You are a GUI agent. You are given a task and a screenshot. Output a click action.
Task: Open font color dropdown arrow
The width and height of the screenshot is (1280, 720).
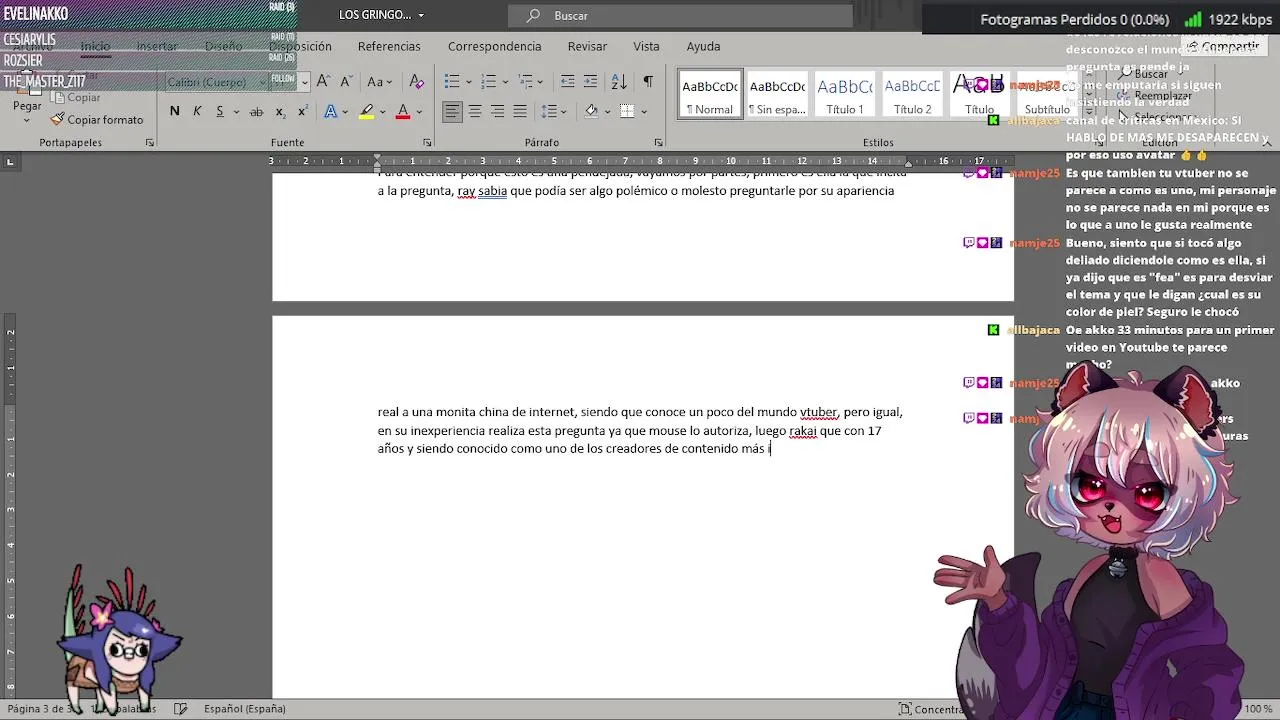[418, 111]
